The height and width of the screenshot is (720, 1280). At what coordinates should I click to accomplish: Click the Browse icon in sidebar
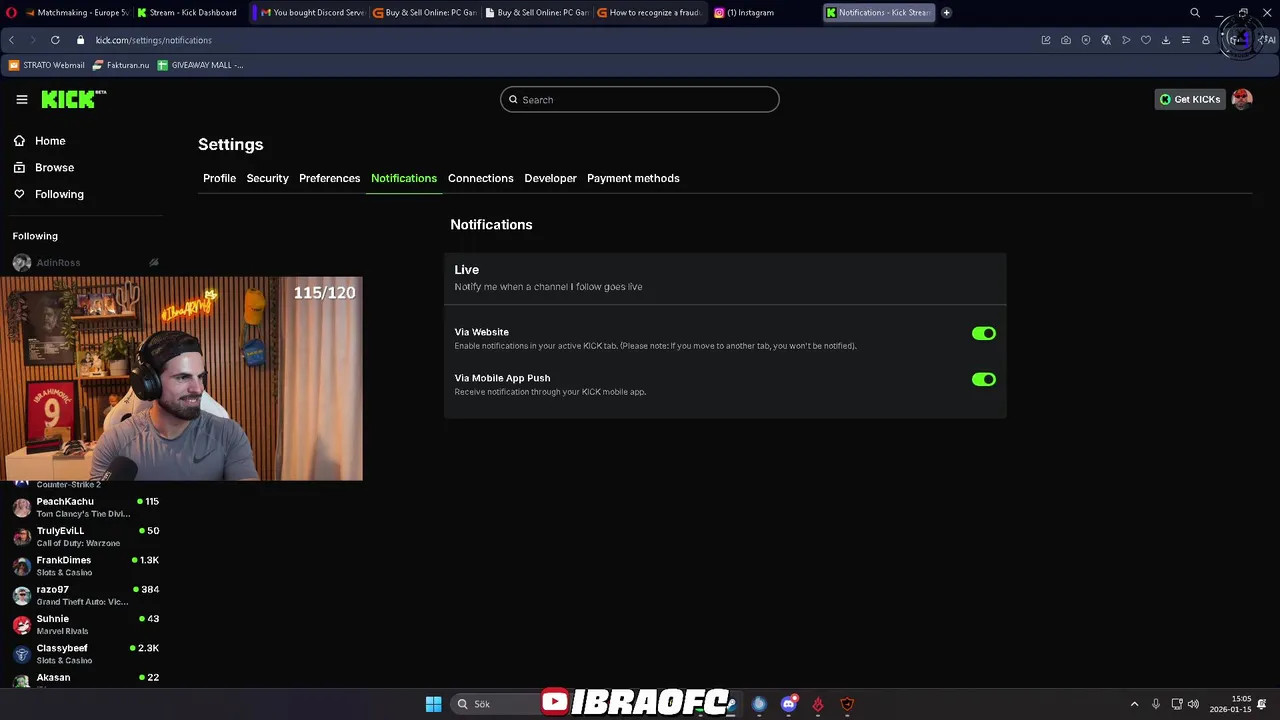coord(19,168)
